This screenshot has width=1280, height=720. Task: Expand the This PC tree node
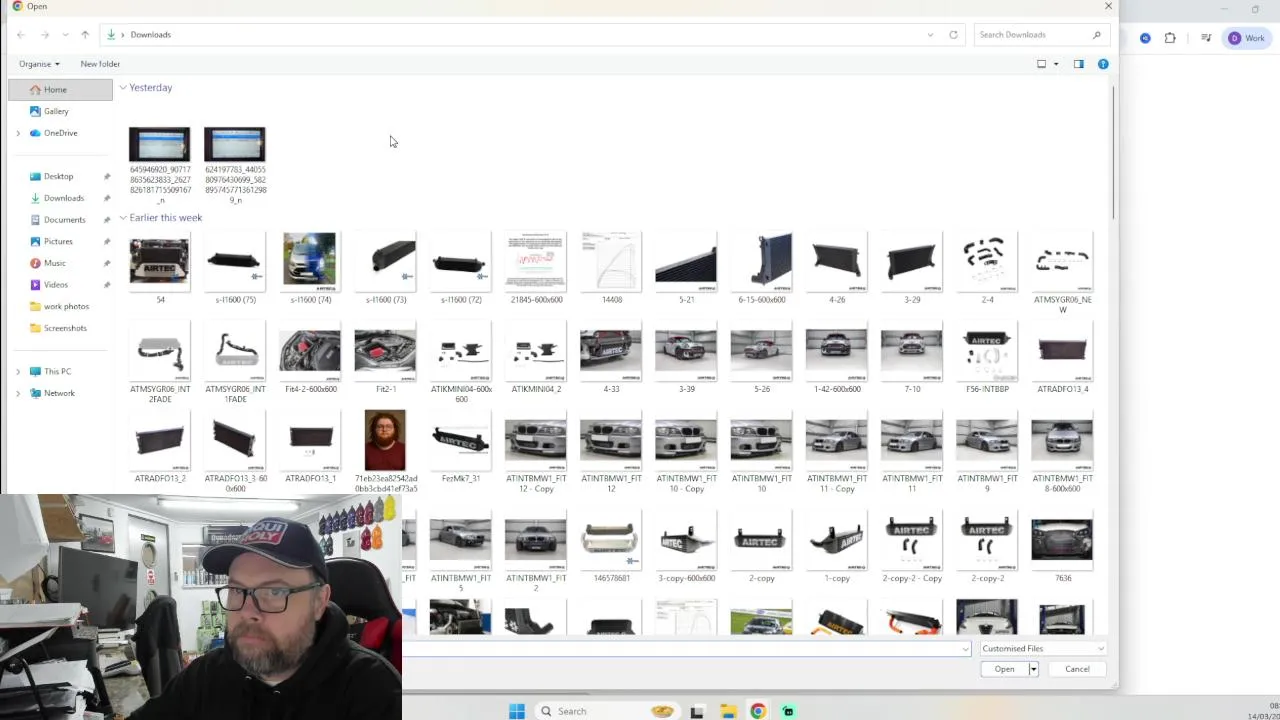click(x=18, y=371)
